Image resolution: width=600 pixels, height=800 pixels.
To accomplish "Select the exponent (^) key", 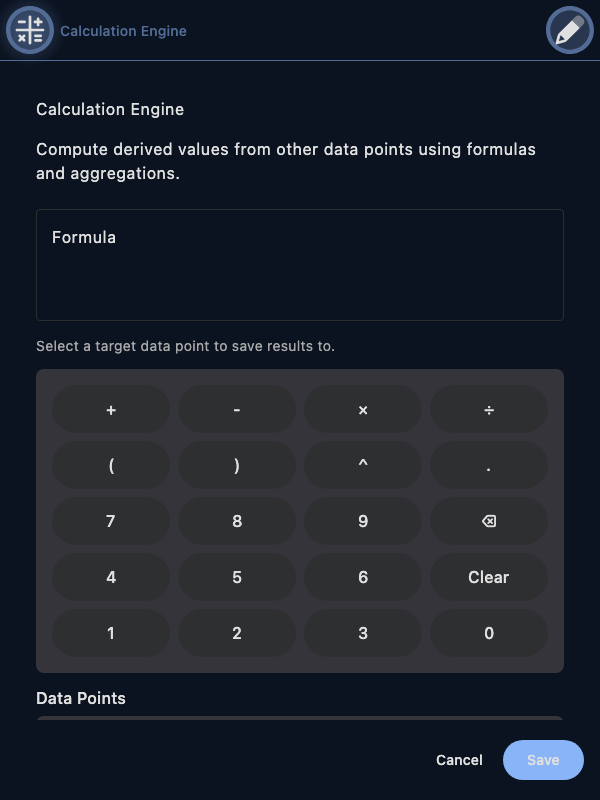I will [362, 465].
